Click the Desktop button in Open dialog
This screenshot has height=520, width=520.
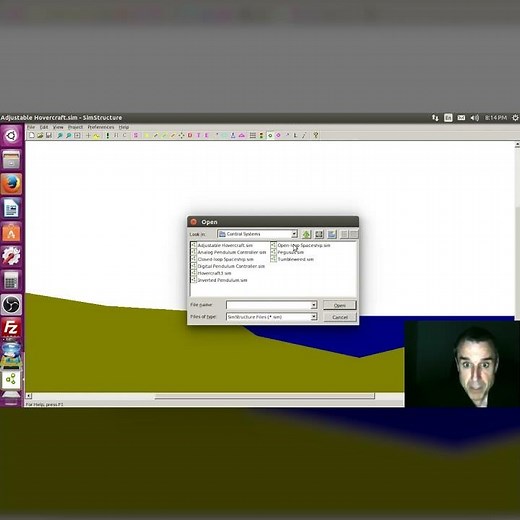(x=319, y=234)
